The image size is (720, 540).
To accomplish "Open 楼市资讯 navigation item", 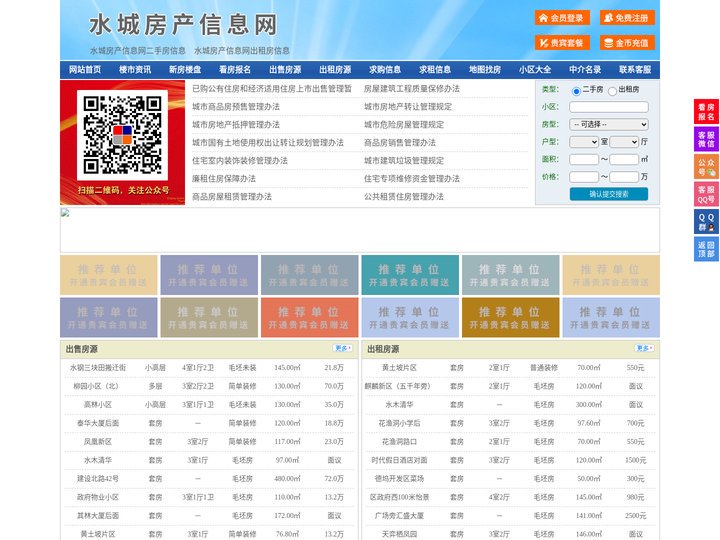I will (135, 70).
